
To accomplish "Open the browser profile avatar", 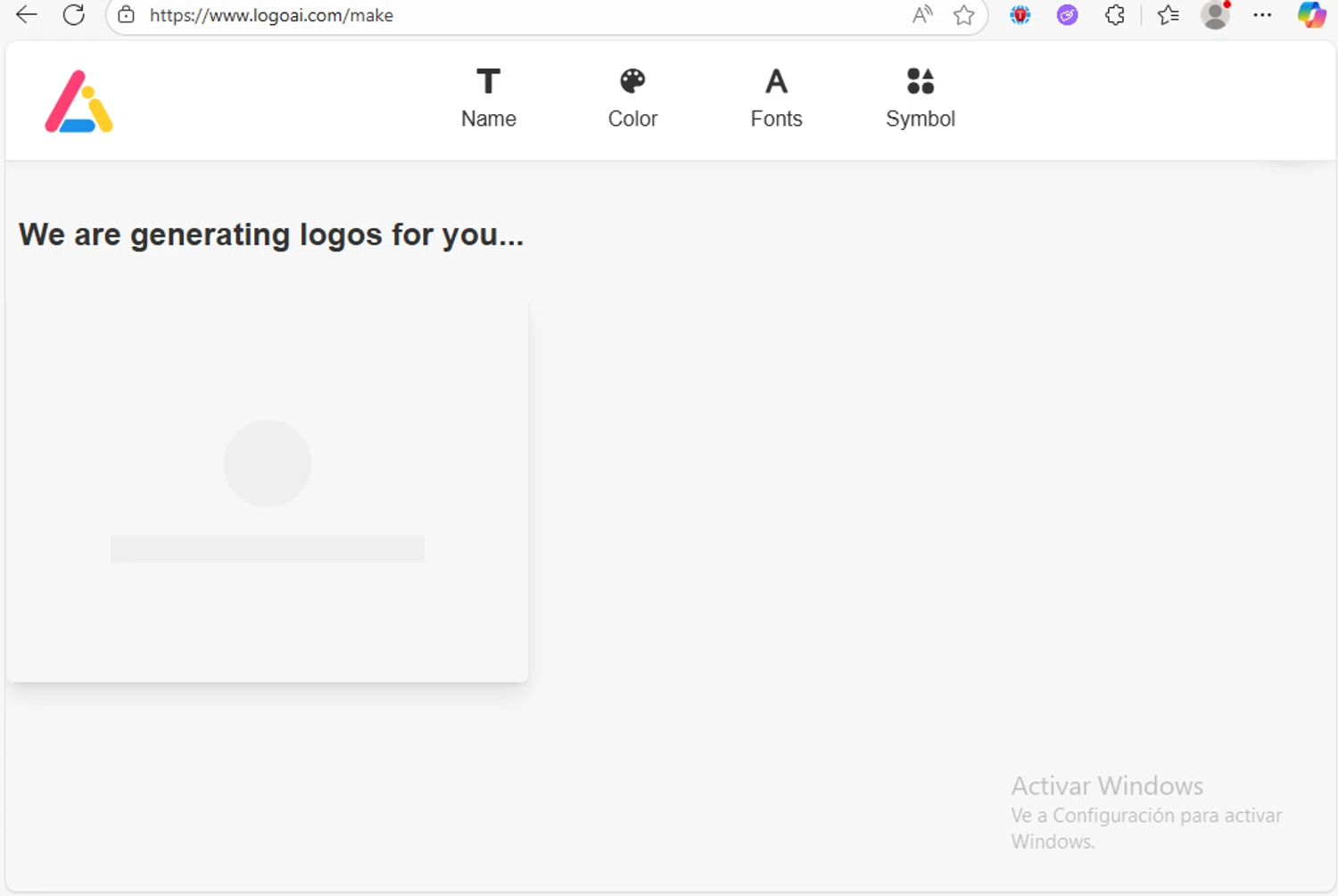I will click(x=1215, y=15).
